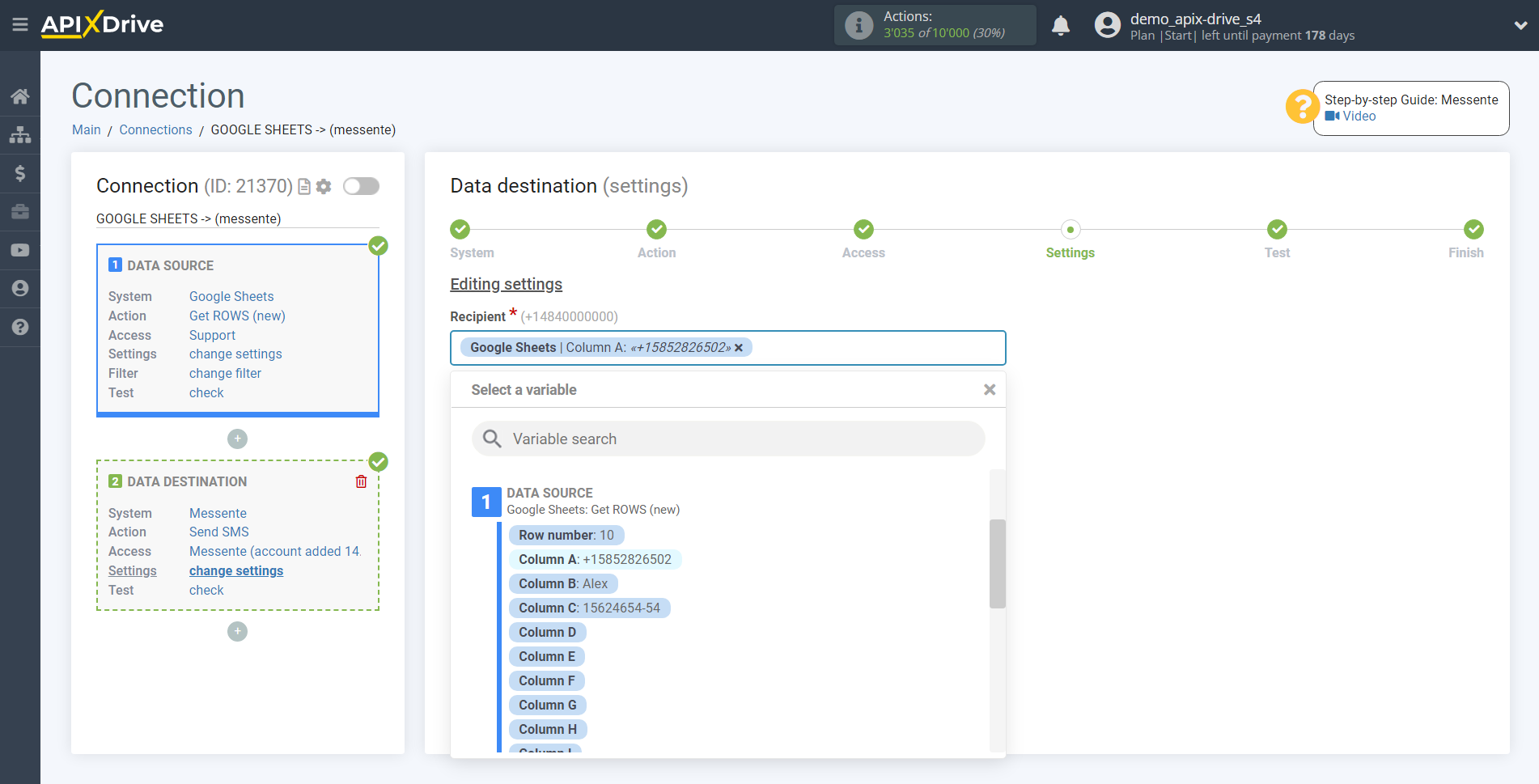Select the Column H variable
The height and width of the screenshot is (784, 1539).
pos(548,729)
